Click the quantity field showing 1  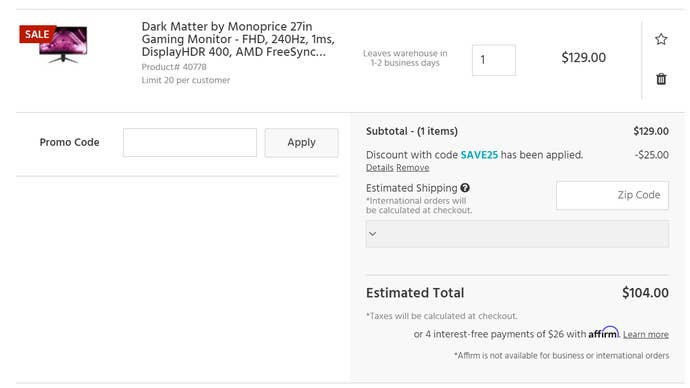point(494,60)
